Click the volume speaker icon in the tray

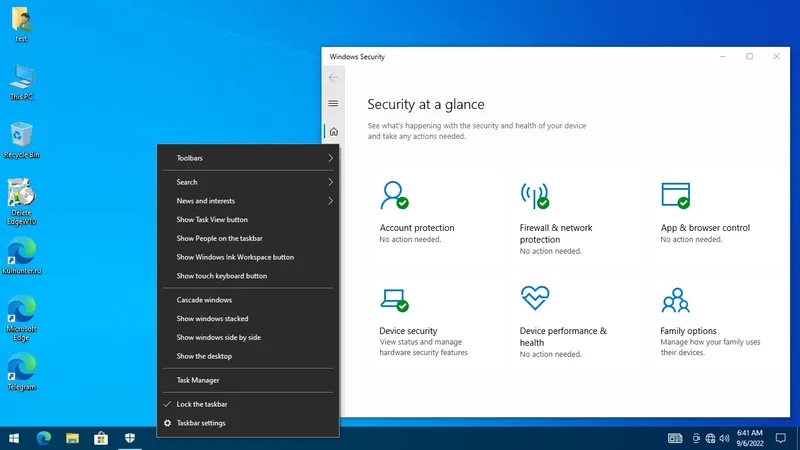tap(724, 438)
